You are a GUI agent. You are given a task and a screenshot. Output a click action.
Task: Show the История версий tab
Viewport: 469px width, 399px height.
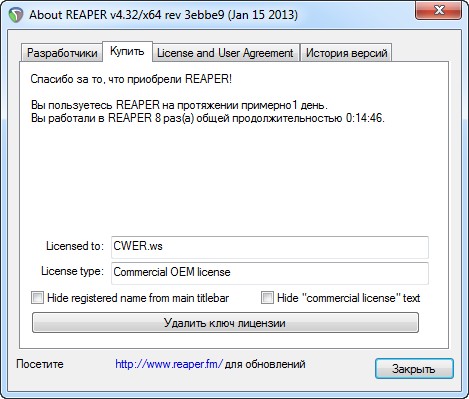pos(346,53)
